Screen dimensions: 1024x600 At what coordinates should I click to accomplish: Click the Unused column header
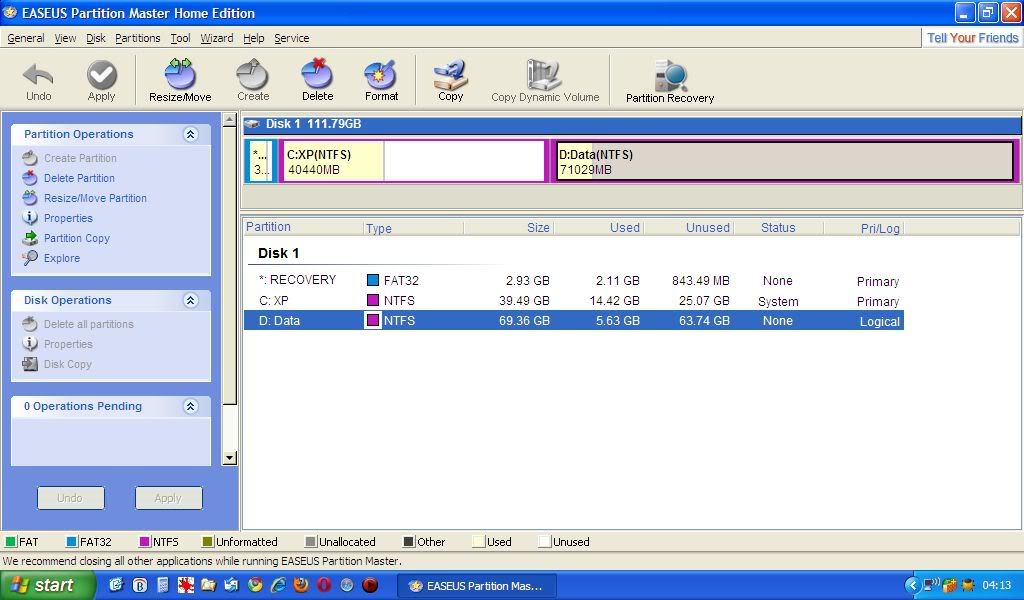click(689, 227)
